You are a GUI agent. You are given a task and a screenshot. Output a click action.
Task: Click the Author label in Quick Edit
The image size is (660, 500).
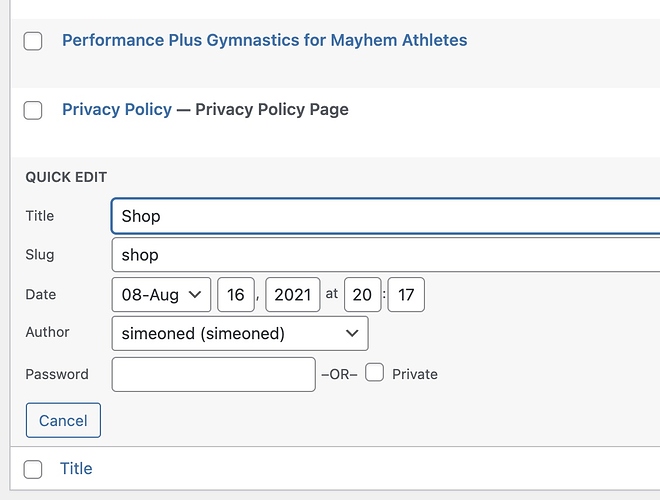coord(48,333)
